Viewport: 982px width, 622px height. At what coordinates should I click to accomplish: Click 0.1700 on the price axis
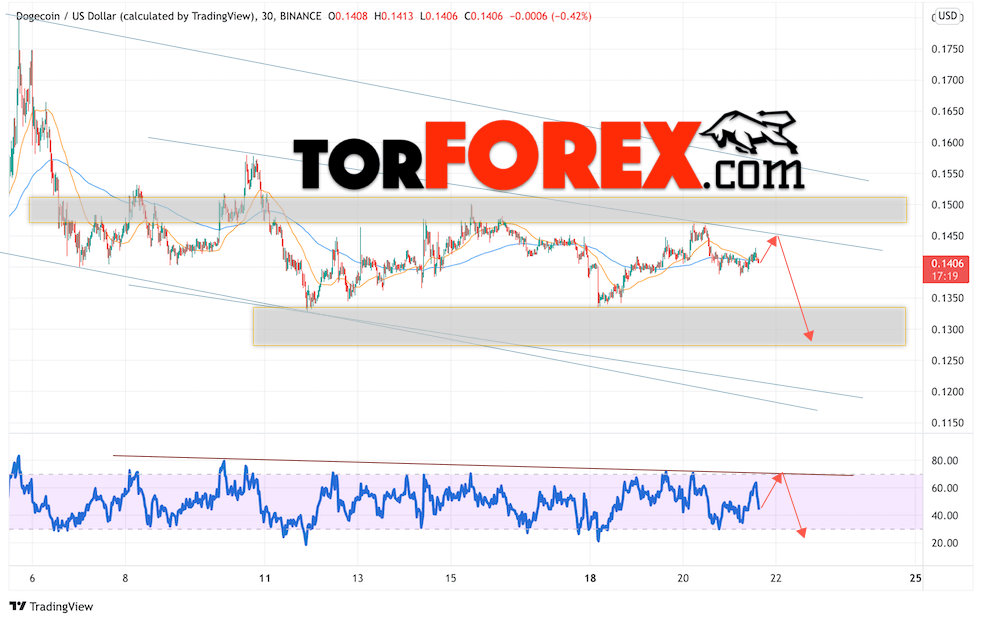(947, 80)
